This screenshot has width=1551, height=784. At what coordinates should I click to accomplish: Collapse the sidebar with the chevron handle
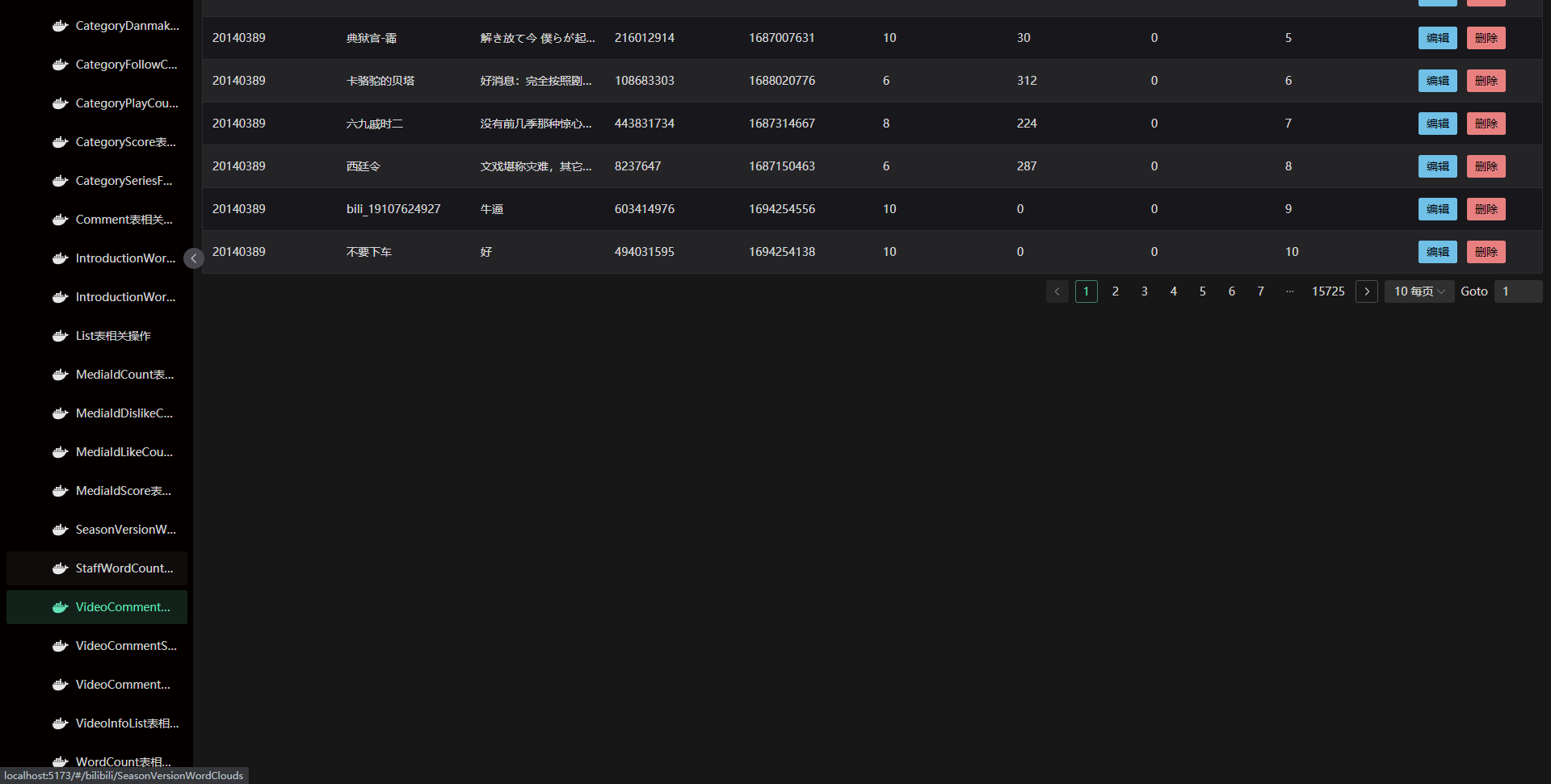tap(194, 258)
